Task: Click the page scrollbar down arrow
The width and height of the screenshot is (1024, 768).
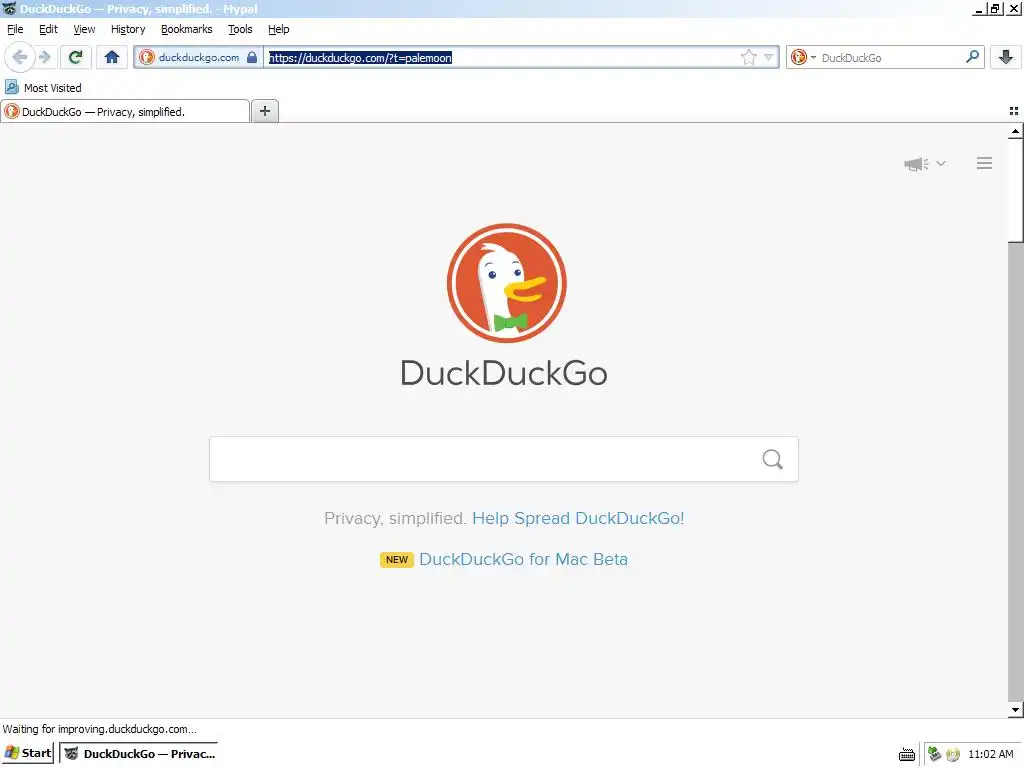Action: pos(1015,710)
